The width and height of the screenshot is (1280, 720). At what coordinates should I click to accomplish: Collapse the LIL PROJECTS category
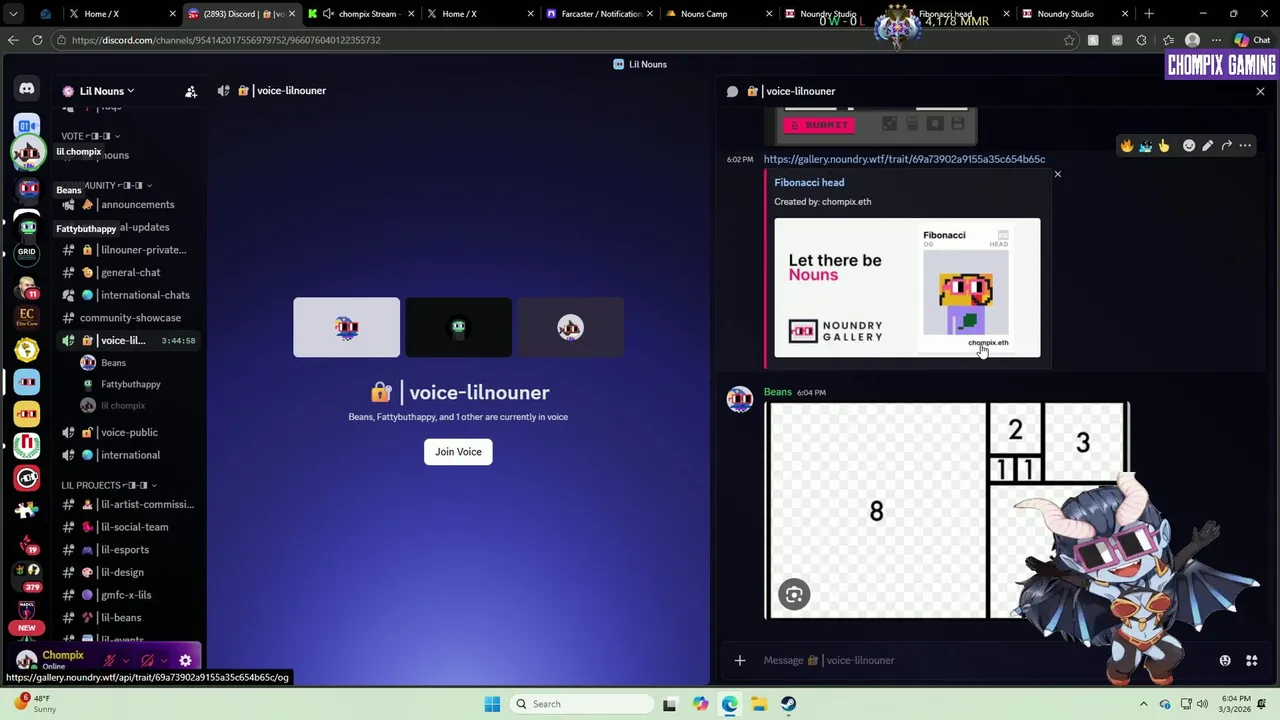[x=109, y=485]
